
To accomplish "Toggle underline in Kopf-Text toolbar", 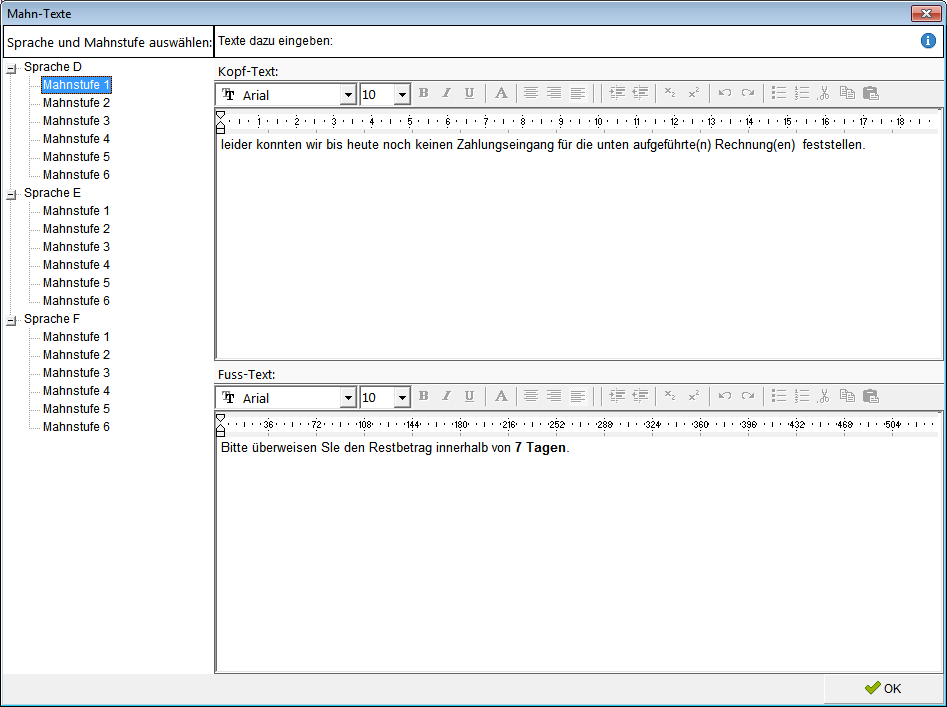I will click(469, 93).
